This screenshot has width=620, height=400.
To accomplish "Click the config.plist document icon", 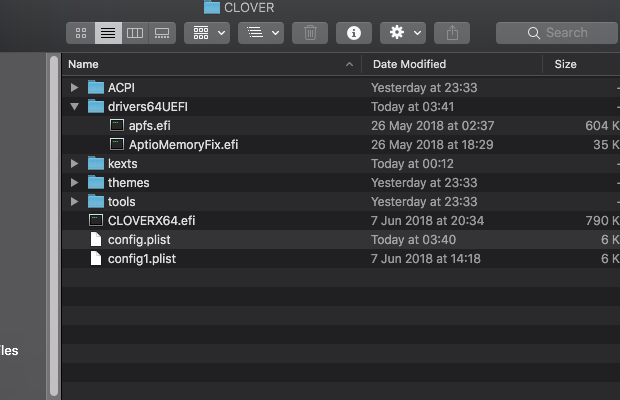I will [96, 239].
